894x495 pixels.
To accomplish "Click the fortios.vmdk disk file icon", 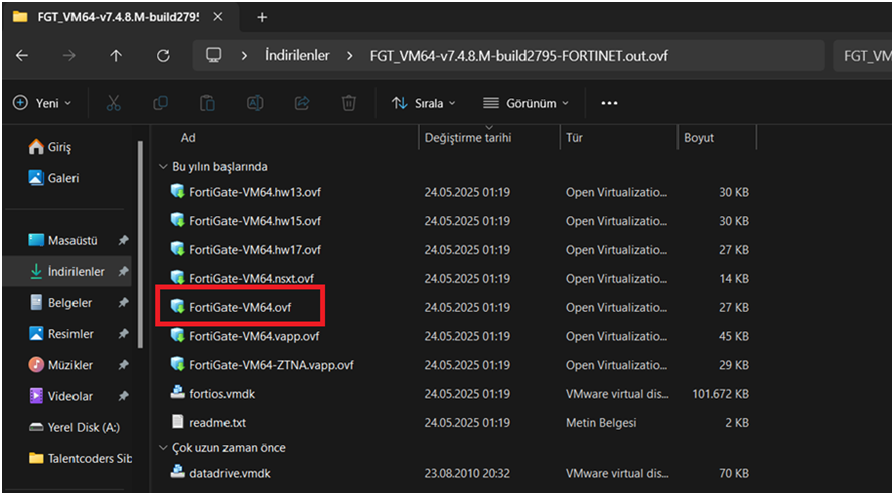I will [177, 392].
